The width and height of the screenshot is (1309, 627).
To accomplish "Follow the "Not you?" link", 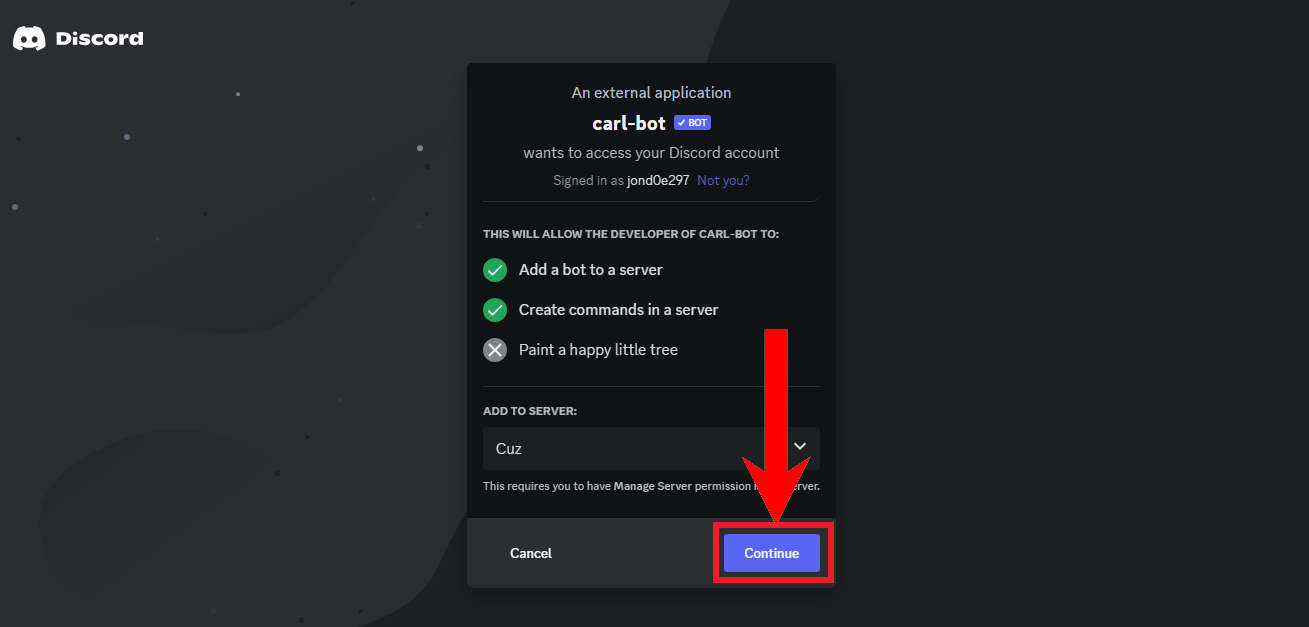I will [x=723, y=181].
